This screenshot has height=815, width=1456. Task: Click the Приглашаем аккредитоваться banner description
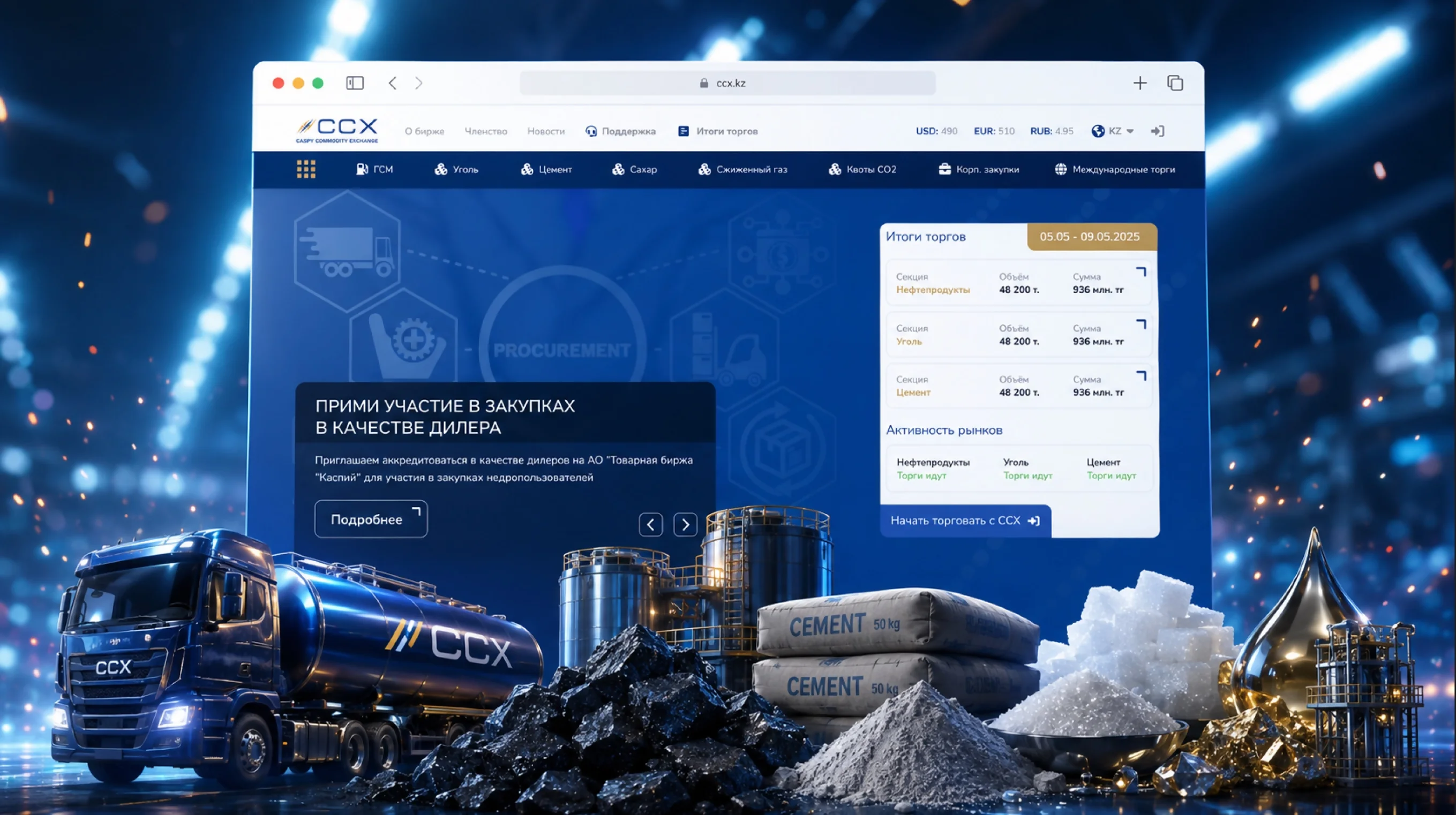[x=504, y=469]
